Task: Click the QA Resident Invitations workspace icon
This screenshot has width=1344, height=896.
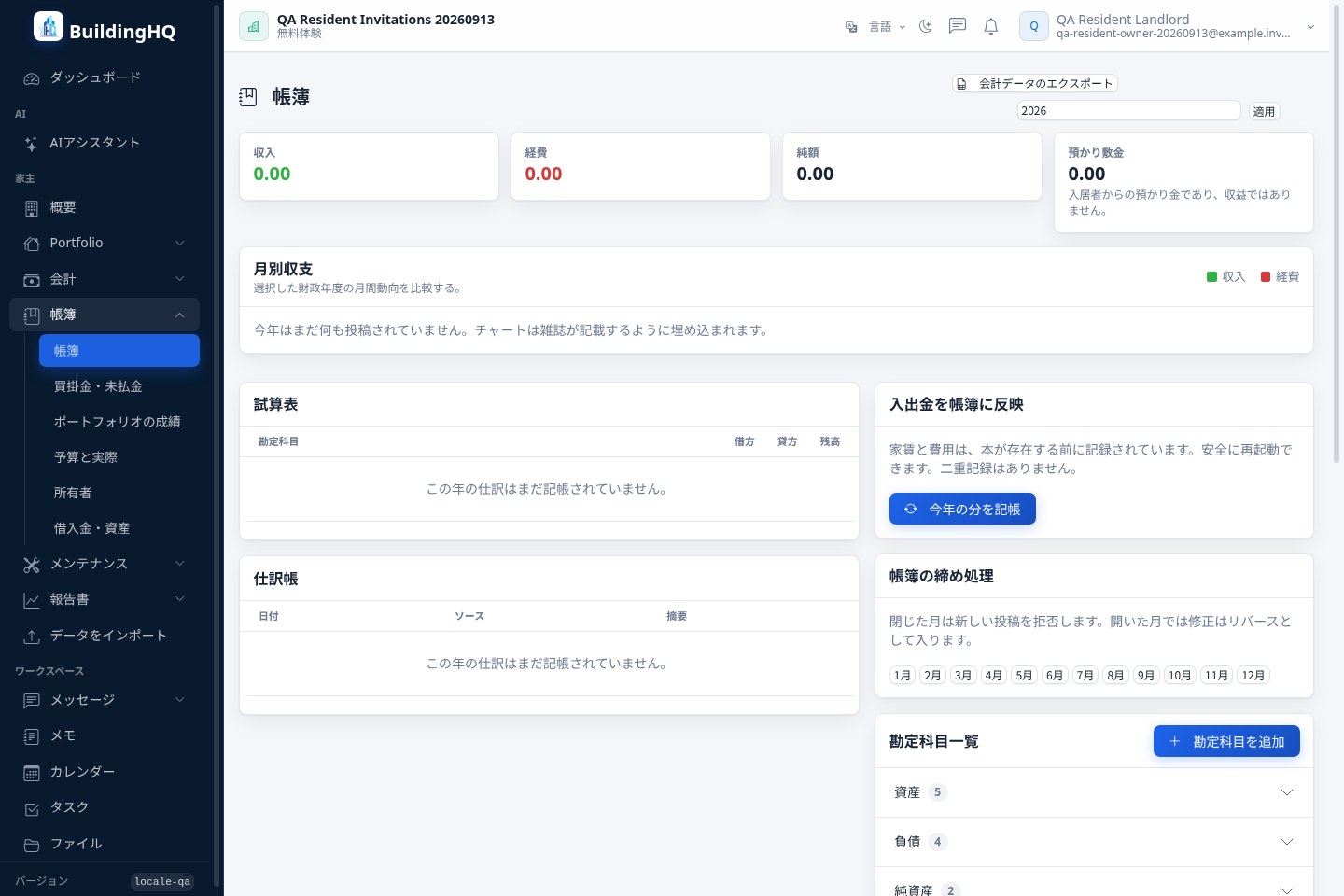Action: pos(254,26)
